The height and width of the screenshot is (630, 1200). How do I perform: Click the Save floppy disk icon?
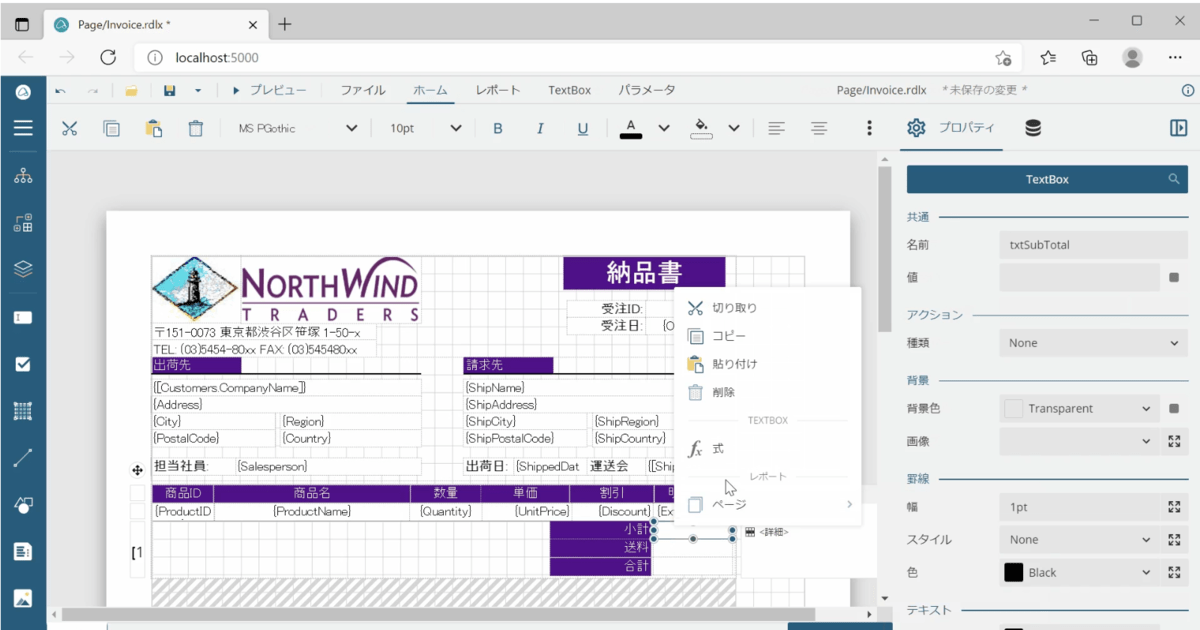[169, 90]
